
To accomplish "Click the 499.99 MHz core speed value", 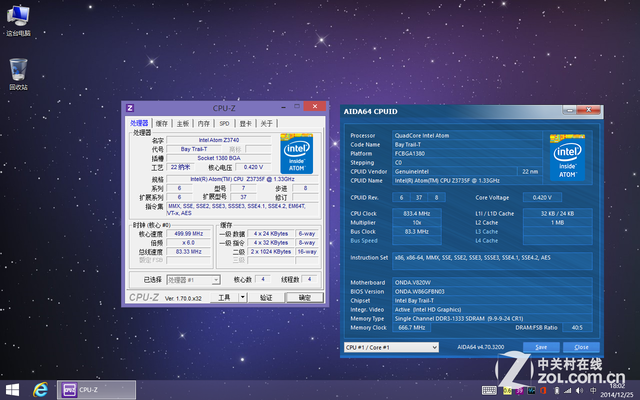I will (189, 233).
